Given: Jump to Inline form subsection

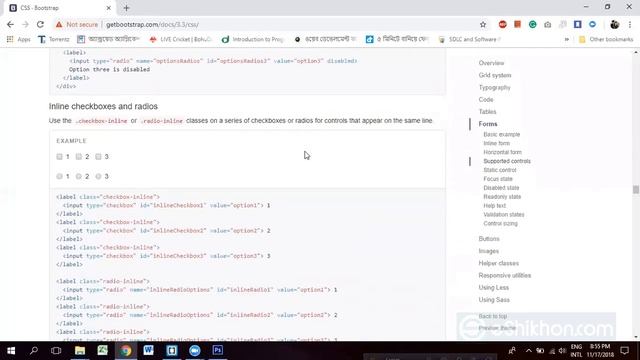Looking at the screenshot, I should point(496,143).
